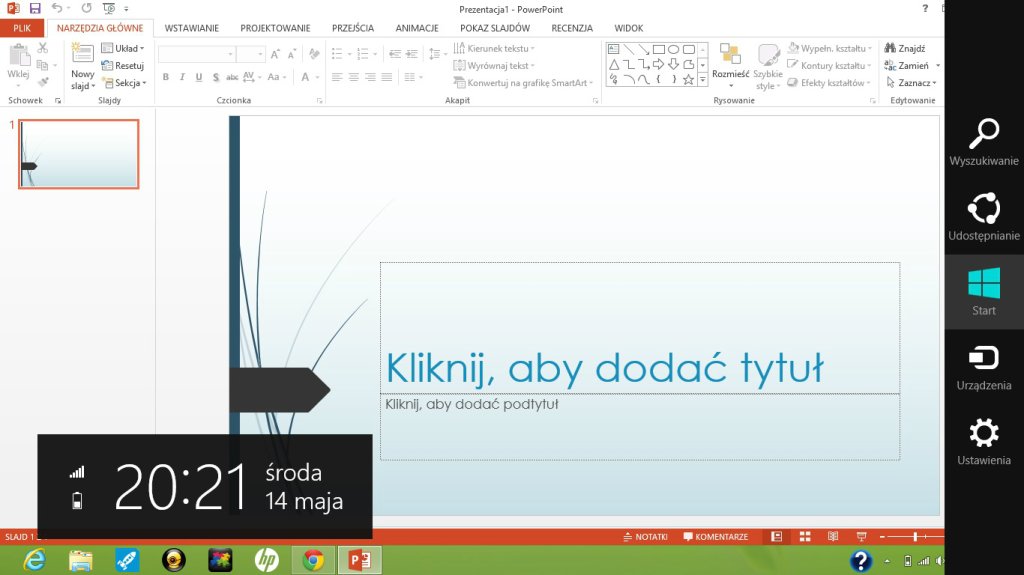Screen dimensions: 1024x575
Task: Click the zoom slider handle
Action: (x=916, y=537)
